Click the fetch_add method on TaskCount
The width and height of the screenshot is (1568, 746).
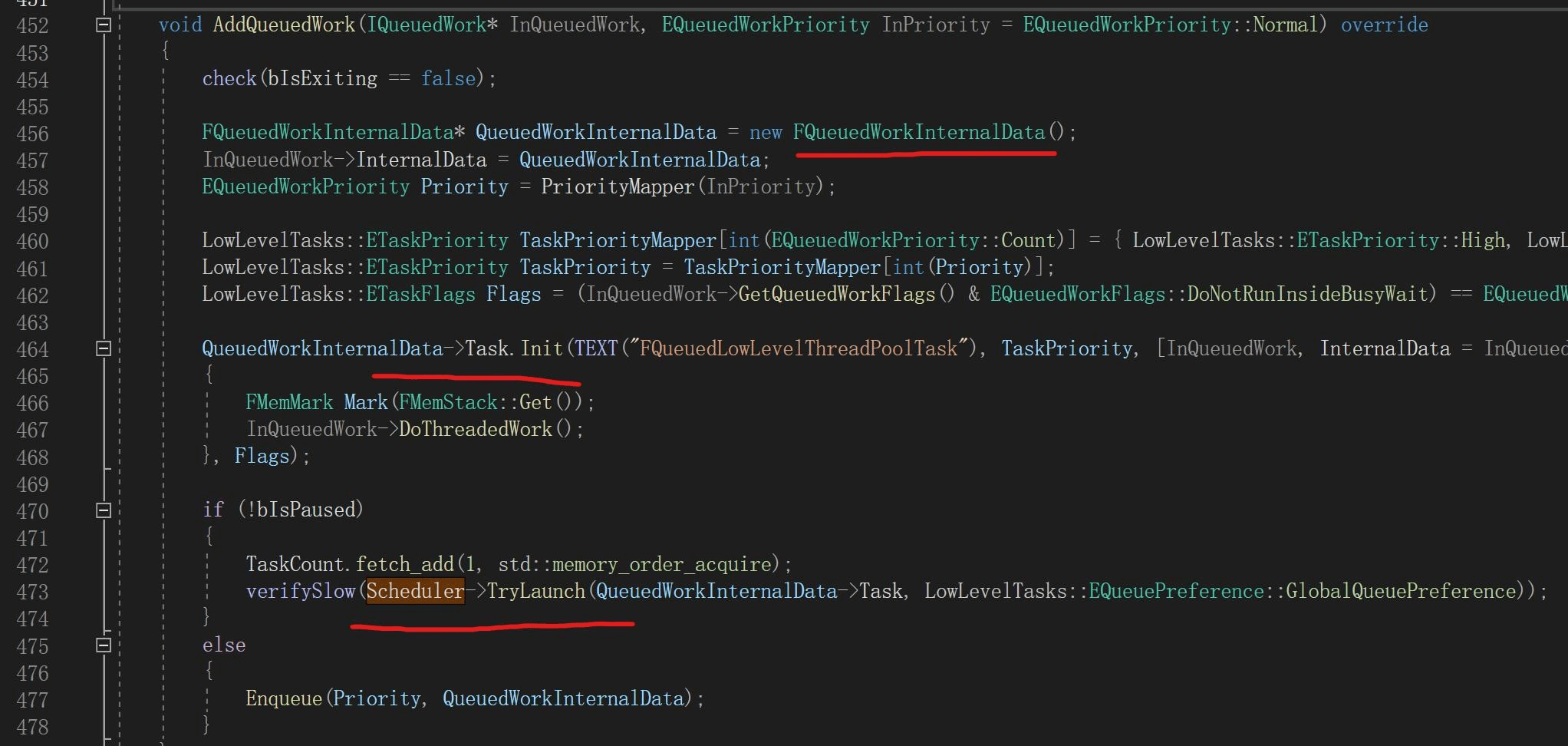[x=405, y=564]
